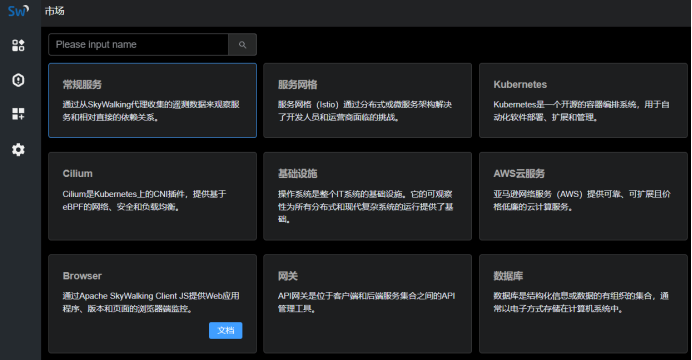Click the 基础设施 description about 操作系统

(365, 206)
